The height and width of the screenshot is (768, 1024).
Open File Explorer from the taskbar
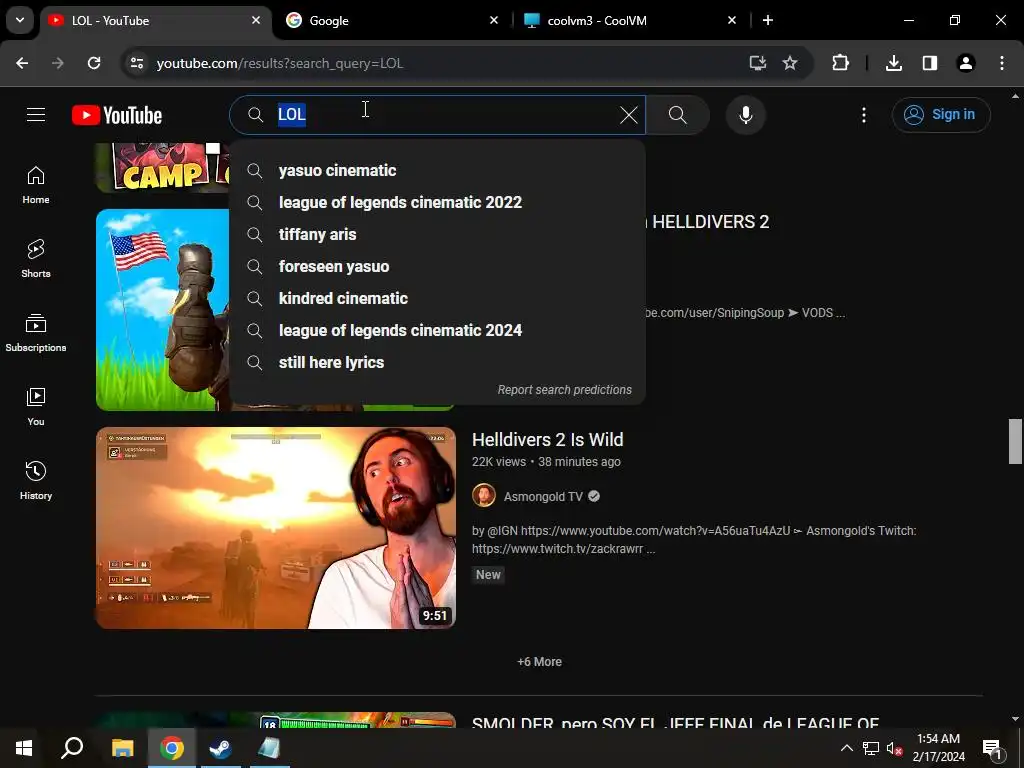point(122,748)
